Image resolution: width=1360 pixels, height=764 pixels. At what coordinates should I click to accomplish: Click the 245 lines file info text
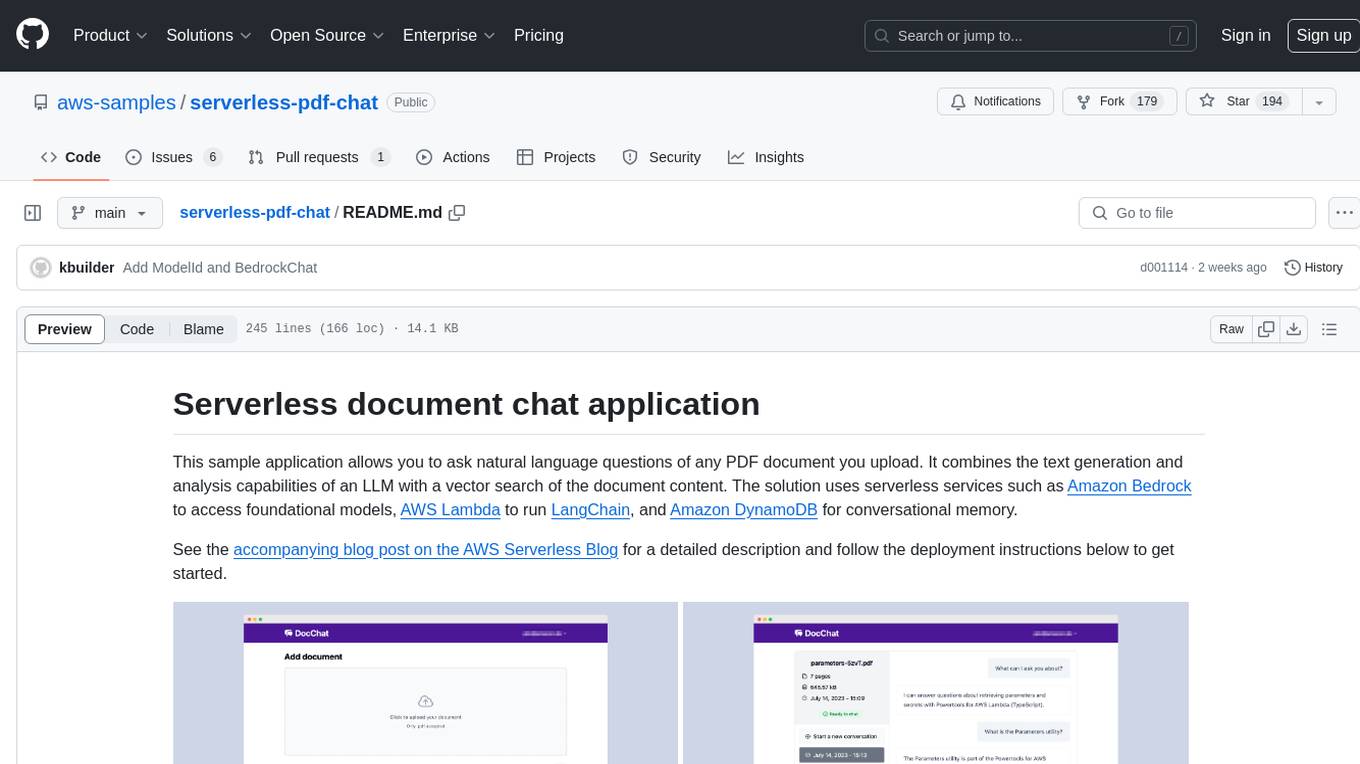pyautogui.click(x=352, y=329)
